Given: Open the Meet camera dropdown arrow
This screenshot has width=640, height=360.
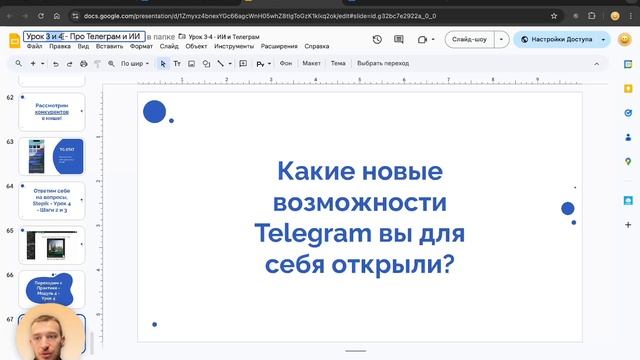Looking at the screenshot, I should pyautogui.click(x=433, y=40).
